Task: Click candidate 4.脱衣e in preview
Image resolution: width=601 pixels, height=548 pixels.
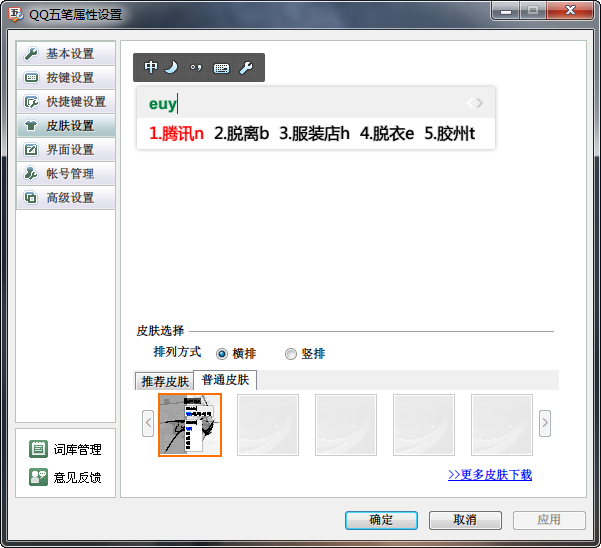Action: pyautogui.click(x=387, y=134)
